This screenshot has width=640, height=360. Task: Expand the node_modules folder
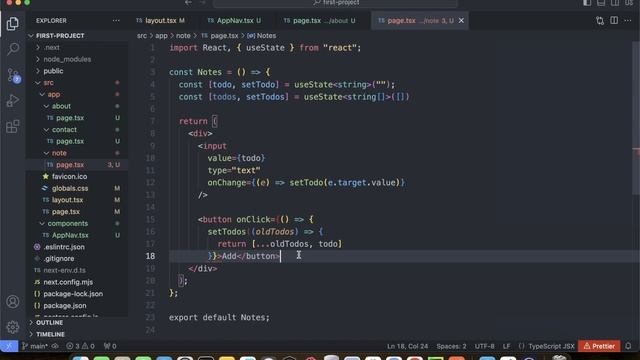[x=67, y=59]
